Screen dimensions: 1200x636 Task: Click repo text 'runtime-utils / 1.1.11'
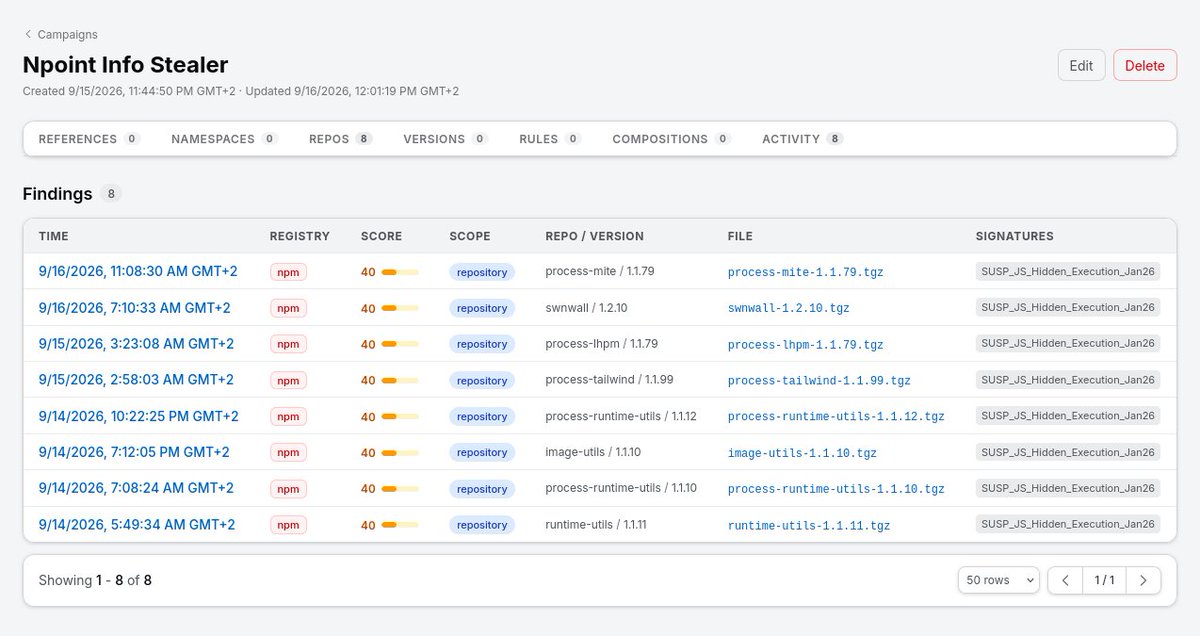[596, 524]
